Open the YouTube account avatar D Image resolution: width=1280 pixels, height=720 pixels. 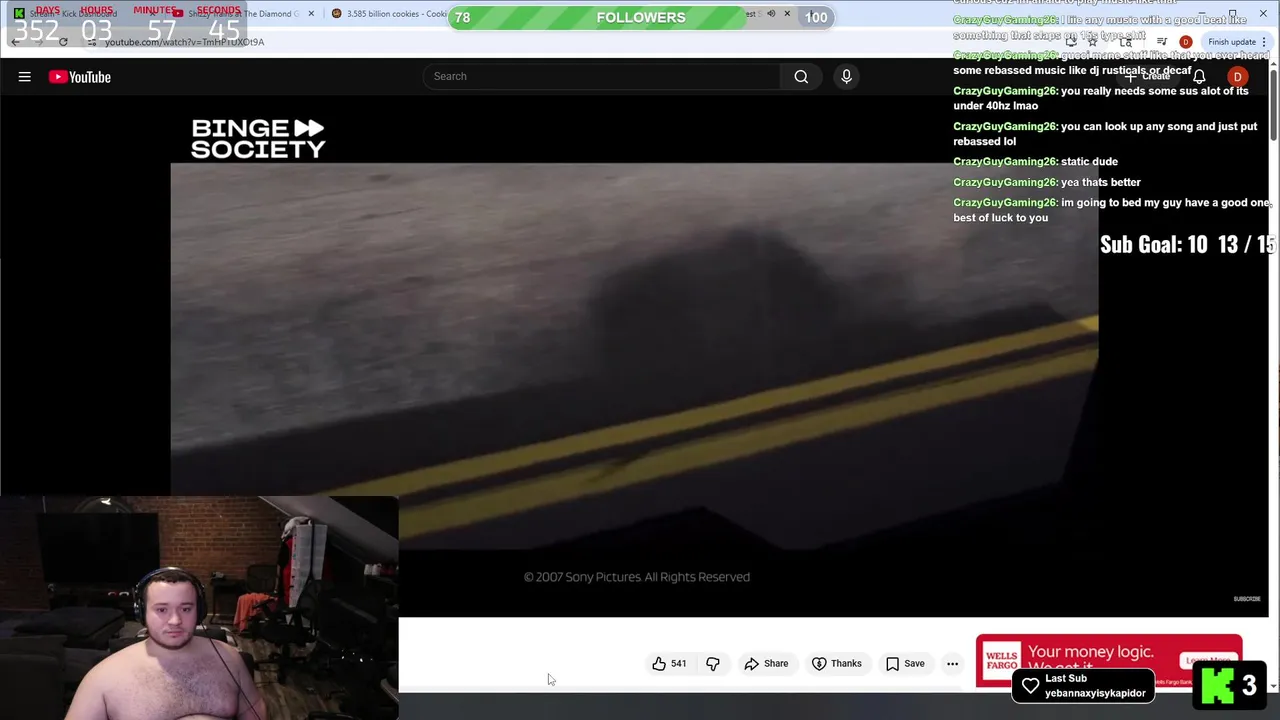(1238, 77)
